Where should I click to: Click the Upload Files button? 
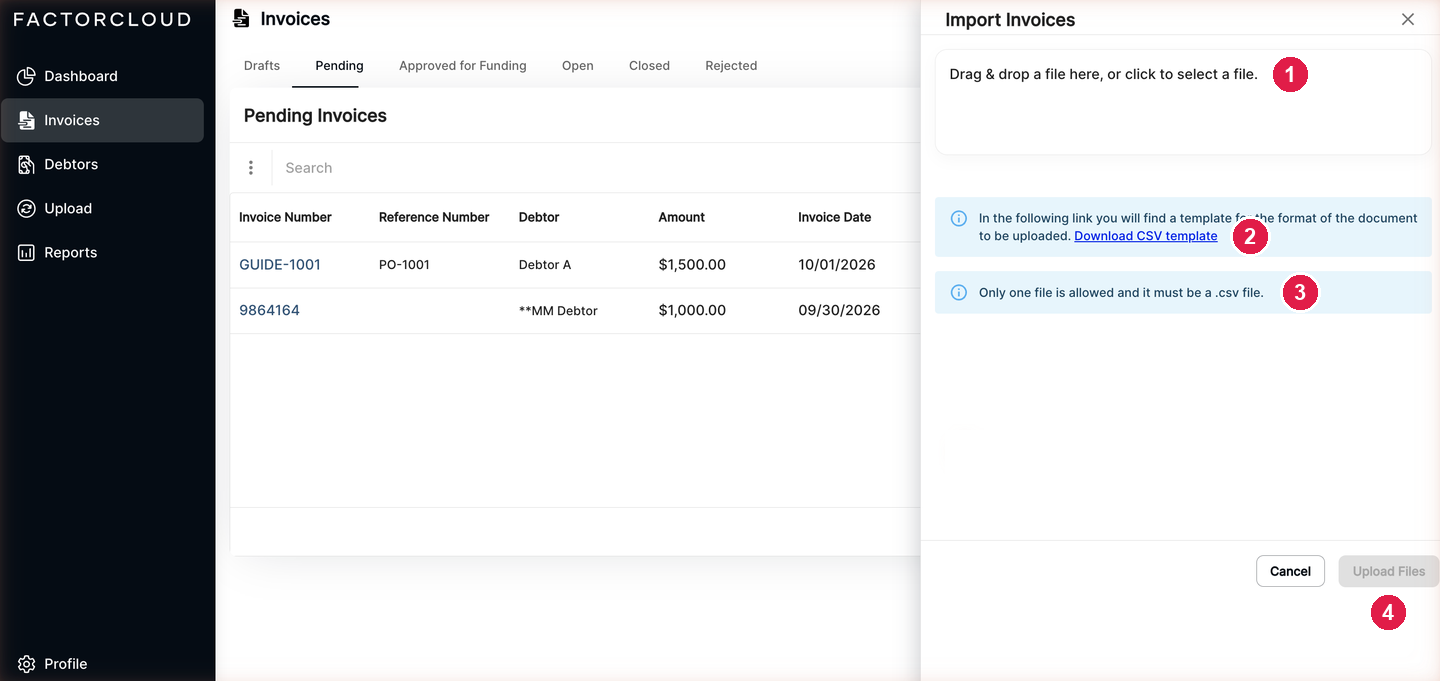(1389, 571)
